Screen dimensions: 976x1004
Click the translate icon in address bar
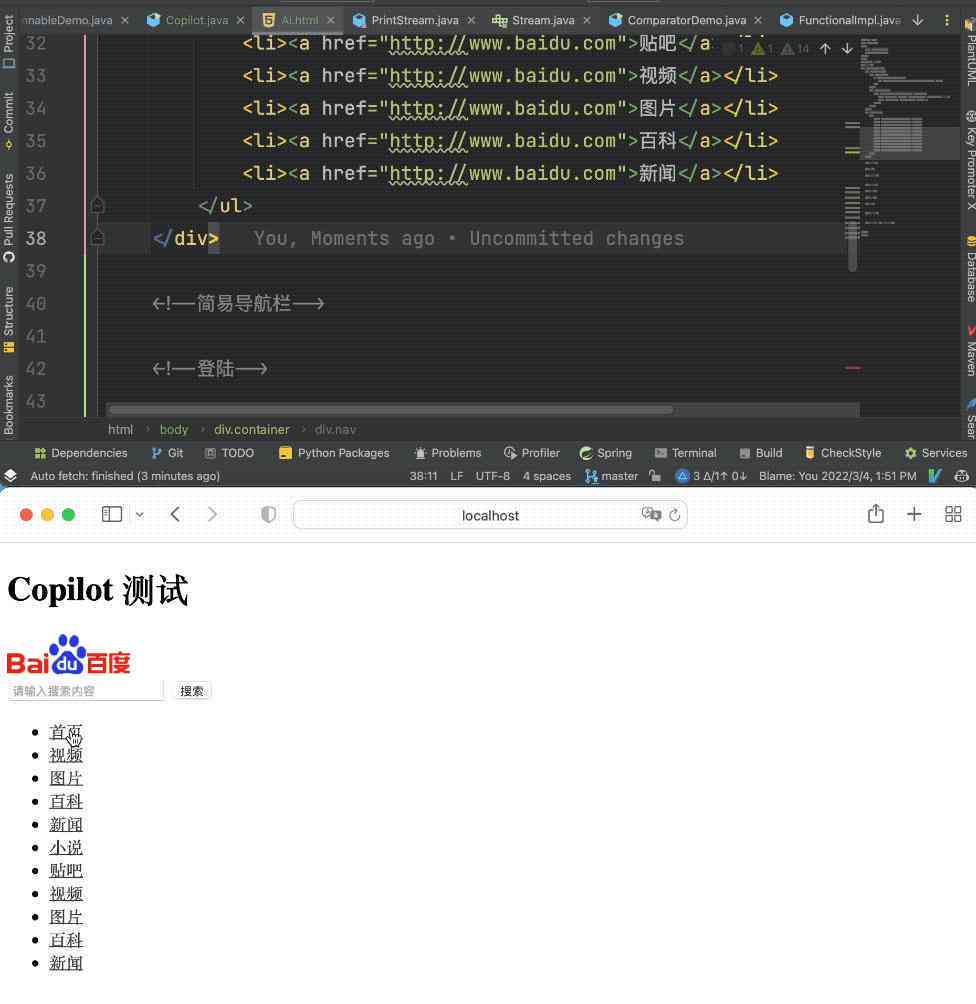[x=651, y=514]
